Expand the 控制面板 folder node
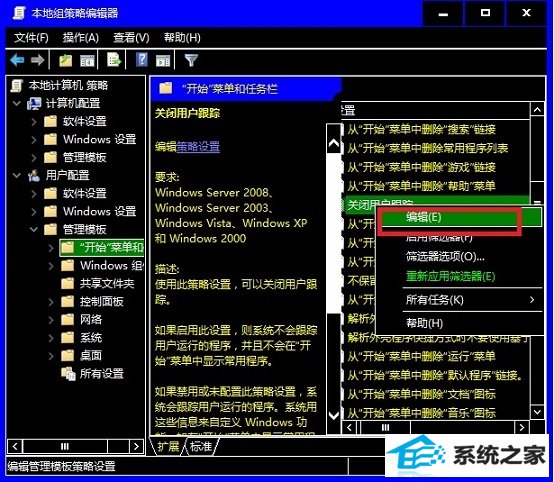Screen dimensions: 554x482 coord(51,301)
